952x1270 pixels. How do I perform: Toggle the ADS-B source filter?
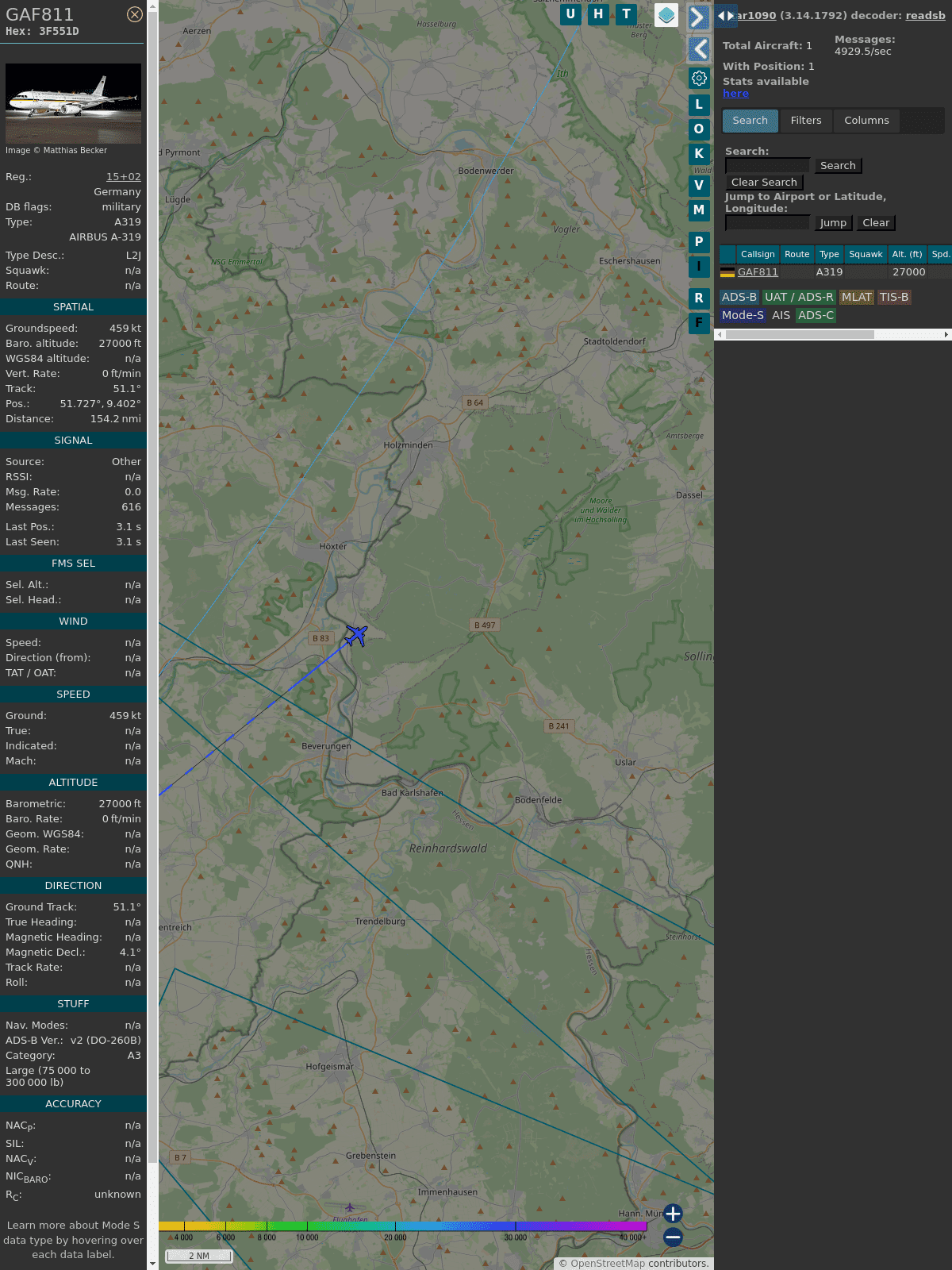click(x=739, y=297)
